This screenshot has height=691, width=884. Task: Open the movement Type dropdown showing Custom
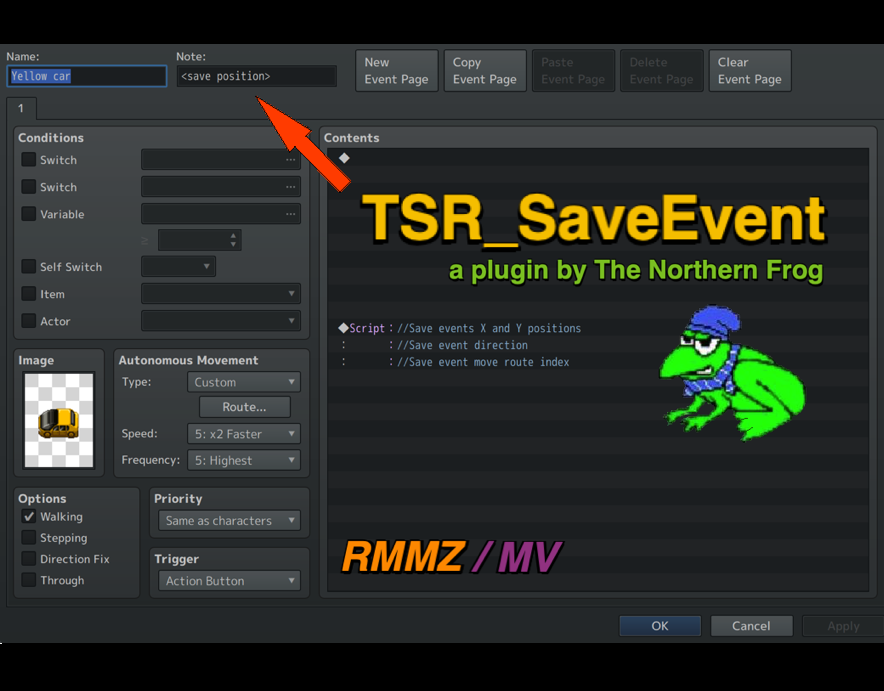point(244,382)
